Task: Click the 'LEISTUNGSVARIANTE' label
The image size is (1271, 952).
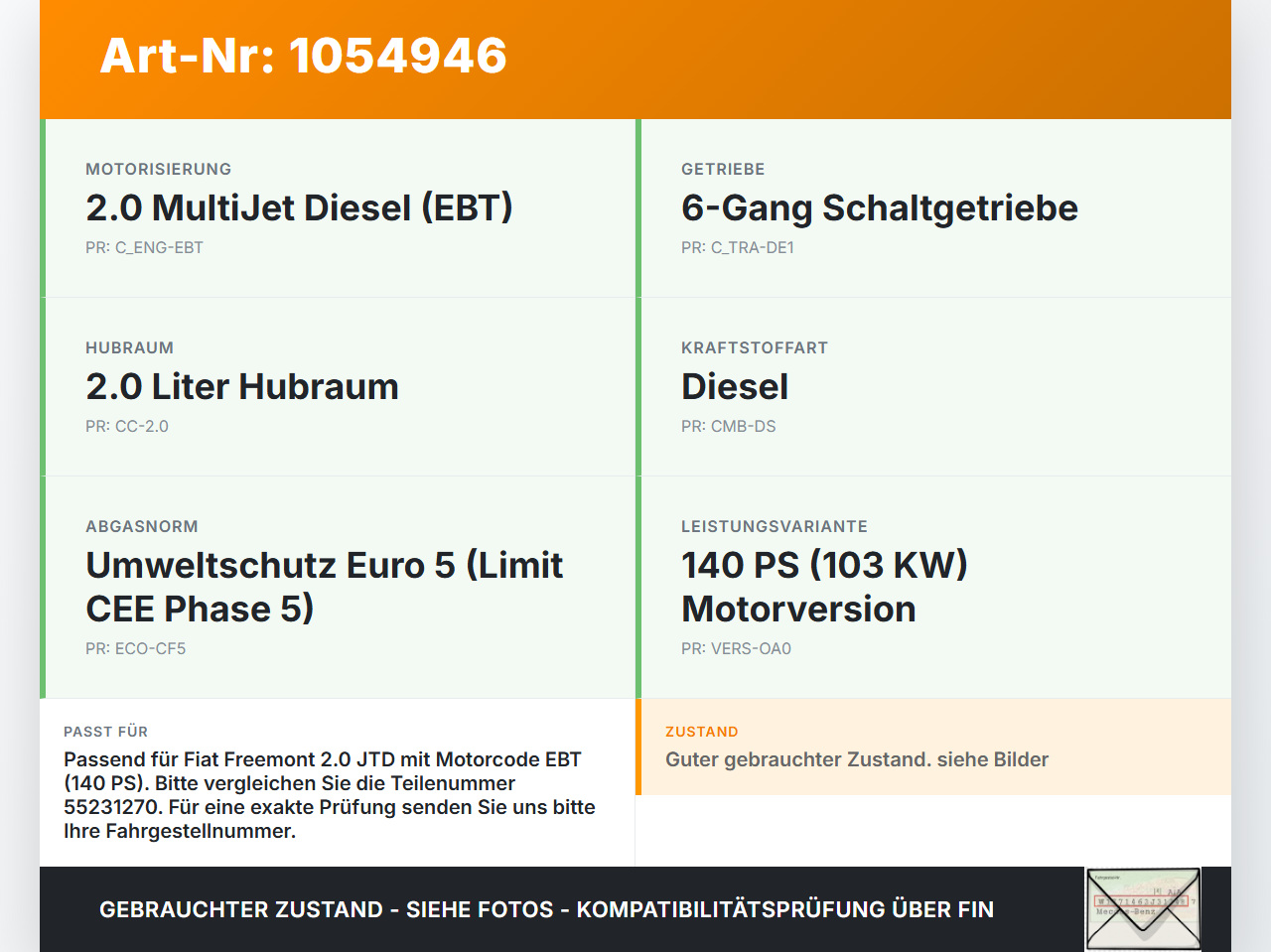Action: tap(775, 527)
